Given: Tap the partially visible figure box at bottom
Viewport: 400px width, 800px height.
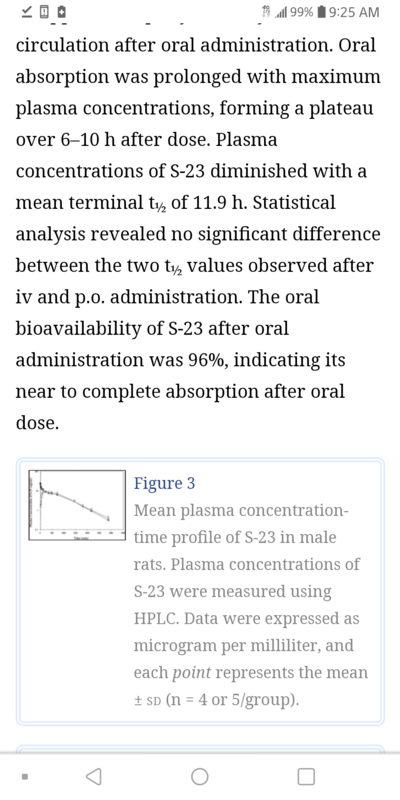Looking at the screenshot, I should tap(199, 749).
